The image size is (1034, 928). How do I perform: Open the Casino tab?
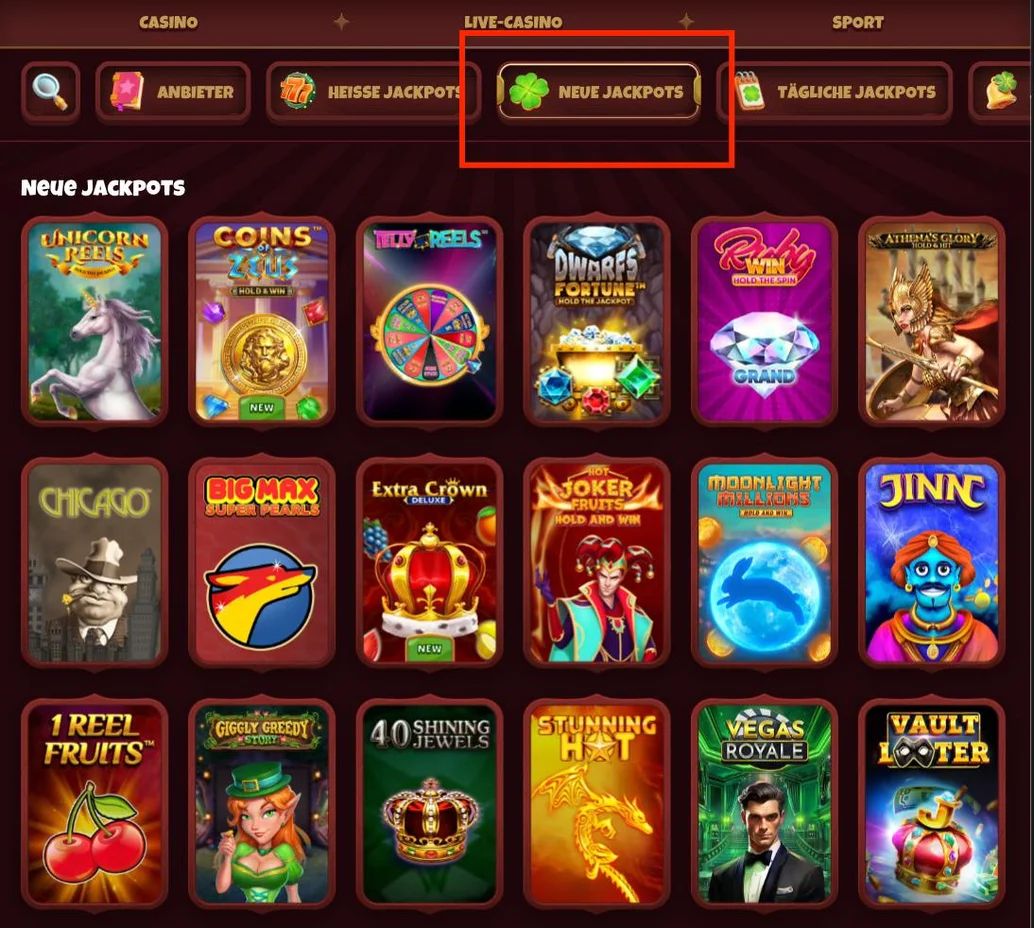[168, 22]
